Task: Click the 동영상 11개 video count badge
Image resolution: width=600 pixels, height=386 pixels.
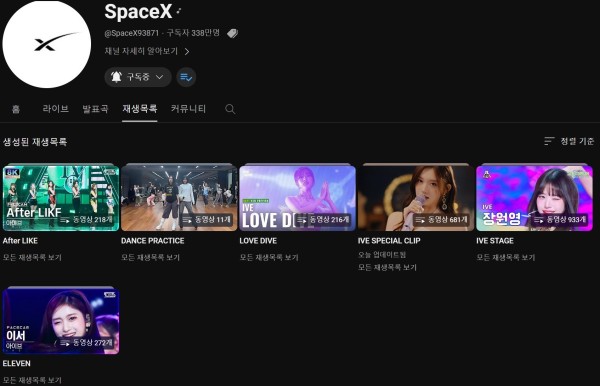Action: (207, 220)
